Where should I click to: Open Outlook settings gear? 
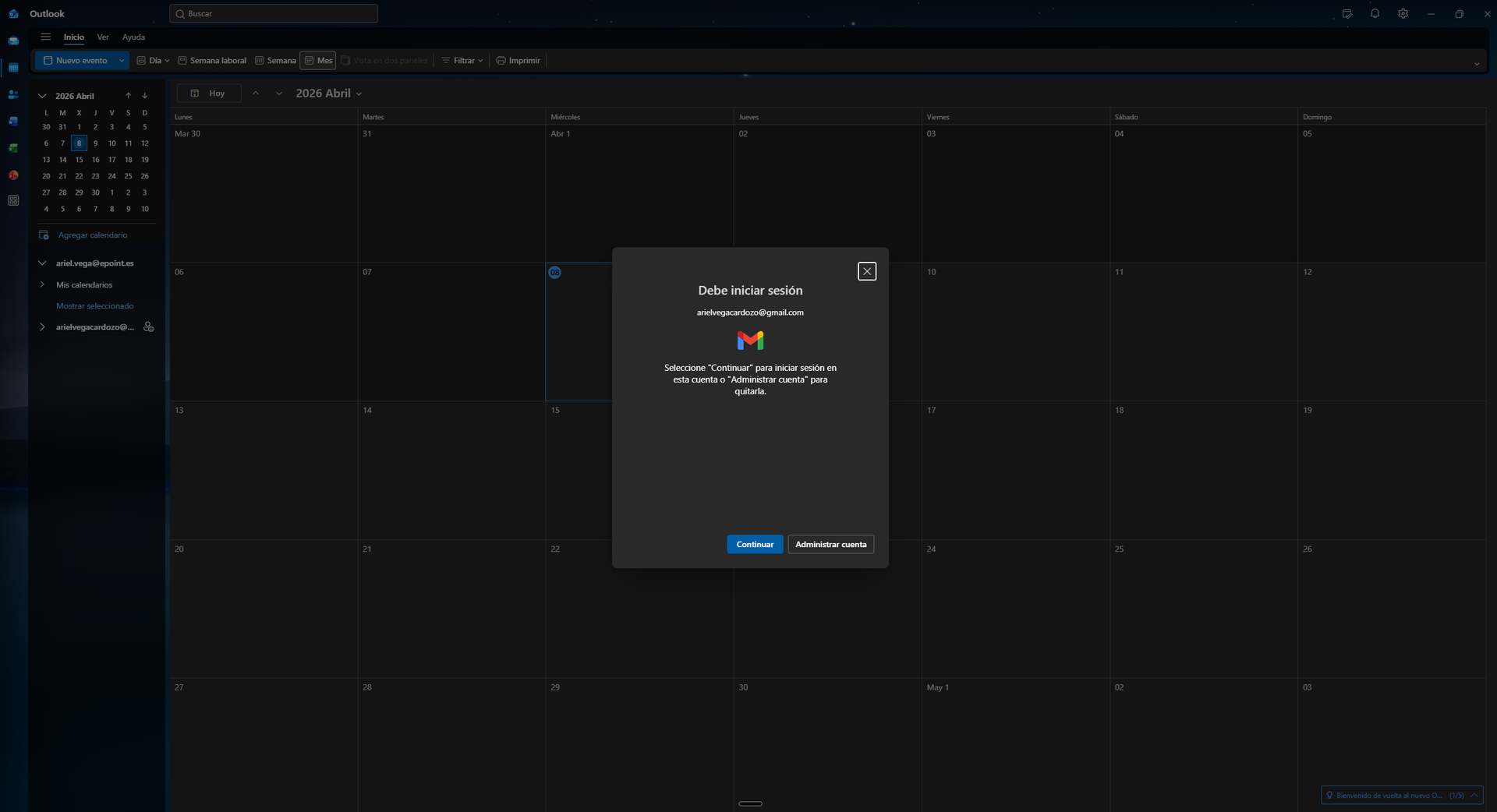tap(1403, 14)
